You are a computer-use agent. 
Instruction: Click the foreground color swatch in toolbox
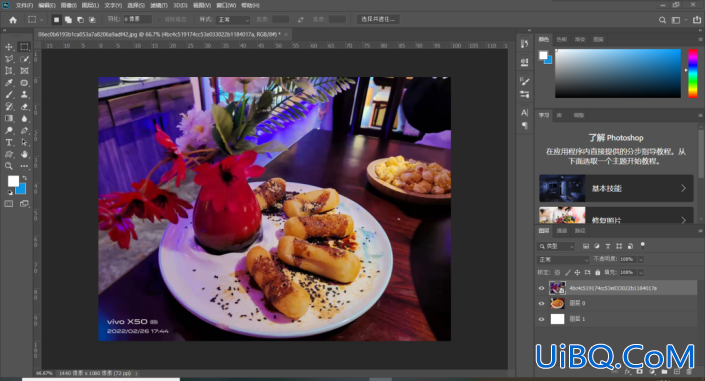click(x=13, y=181)
